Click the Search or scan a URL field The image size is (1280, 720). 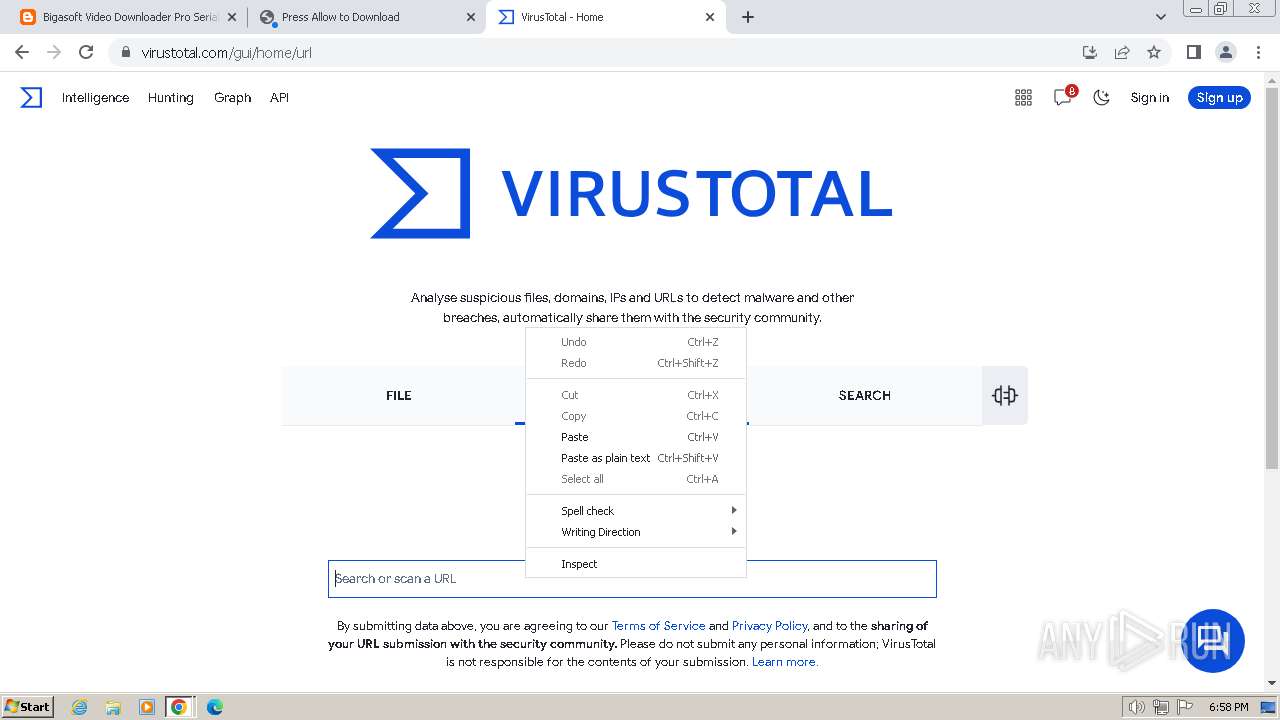[x=632, y=579]
